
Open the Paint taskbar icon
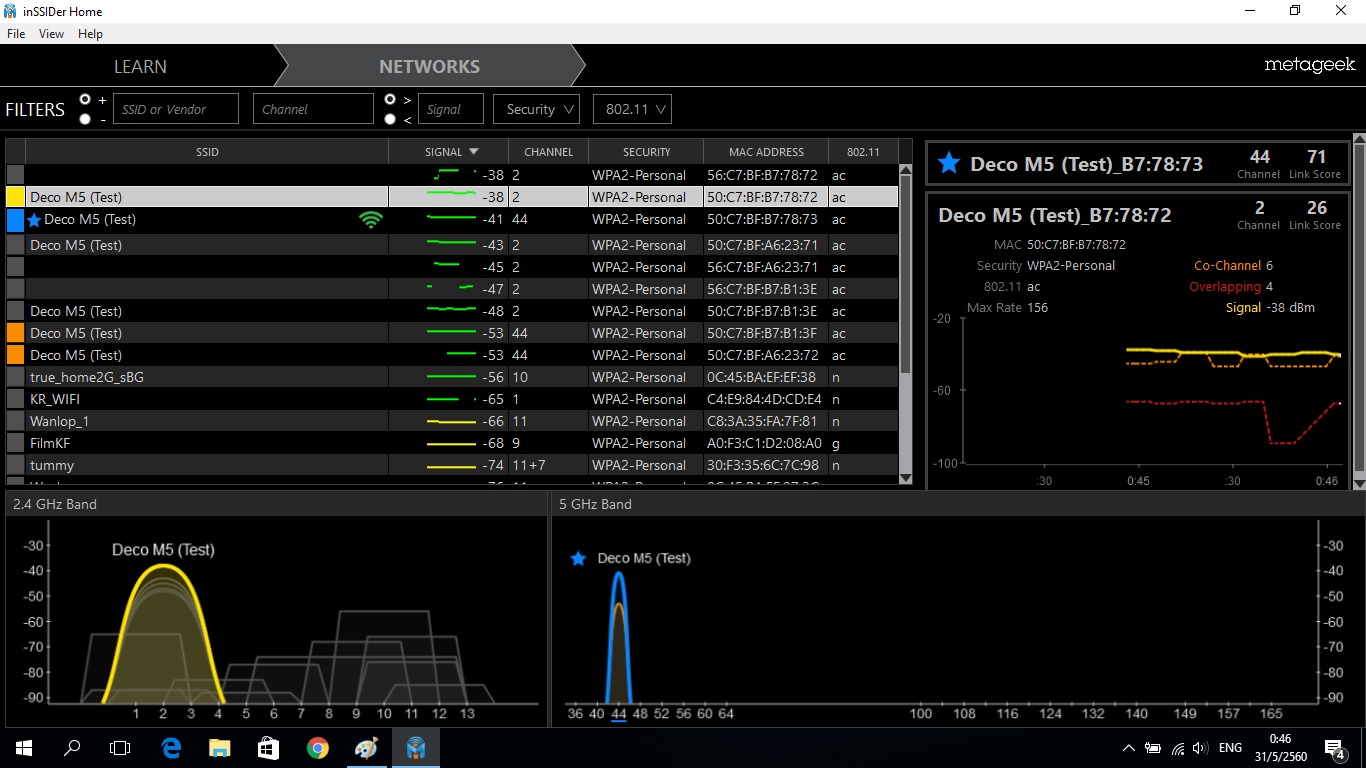click(x=366, y=748)
